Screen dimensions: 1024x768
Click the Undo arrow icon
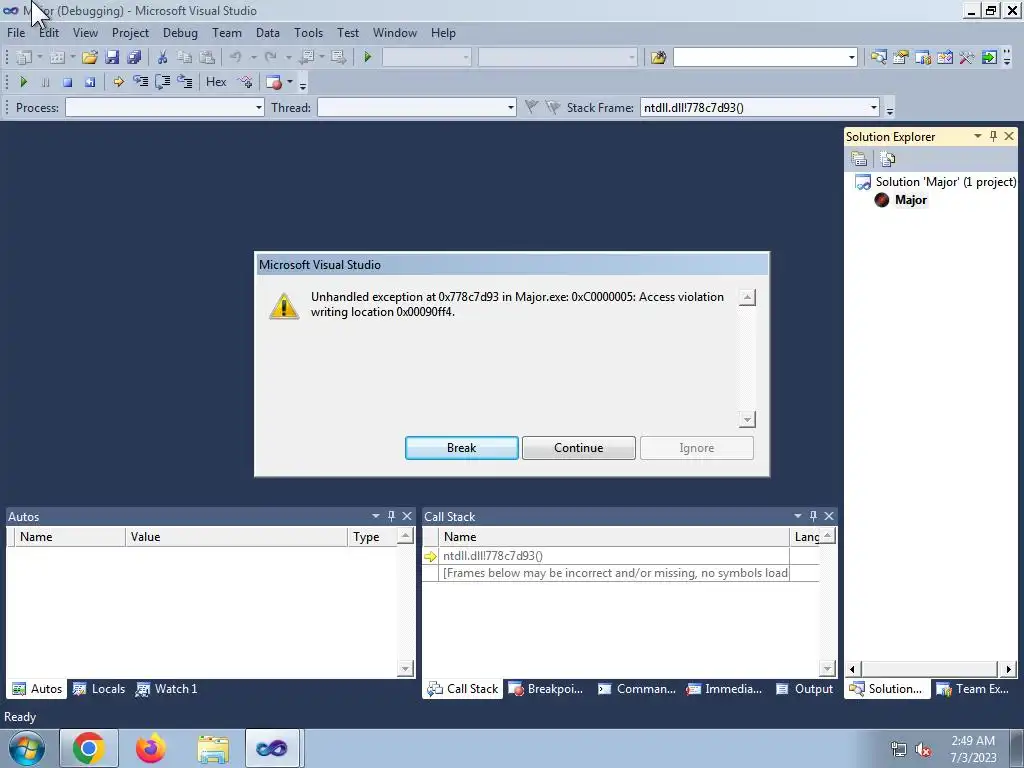coord(235,57)
